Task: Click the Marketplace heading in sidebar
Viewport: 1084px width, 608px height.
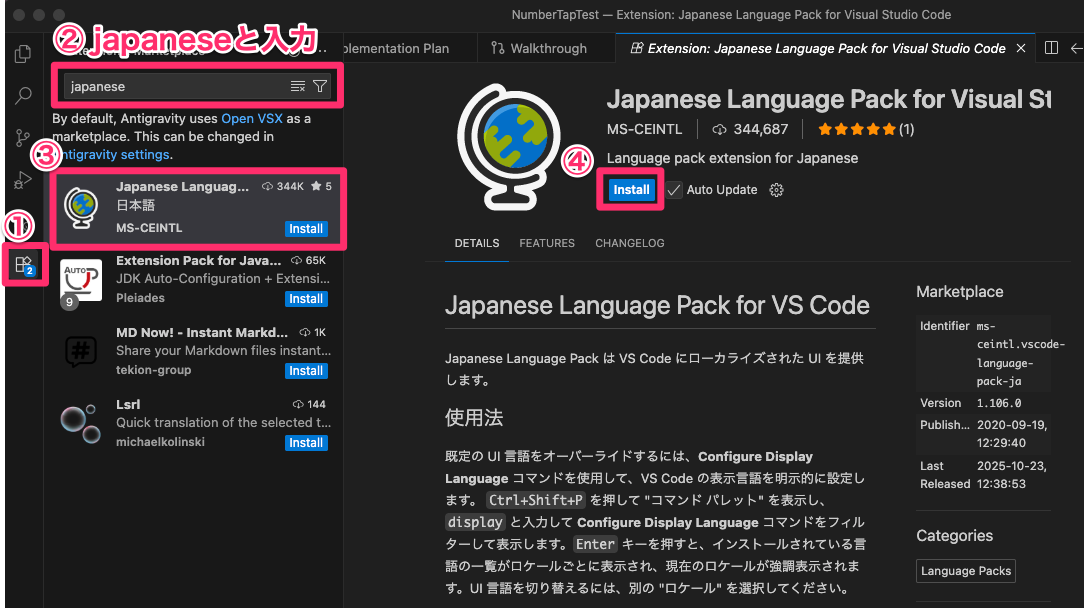Action: [x=960, y=292]
